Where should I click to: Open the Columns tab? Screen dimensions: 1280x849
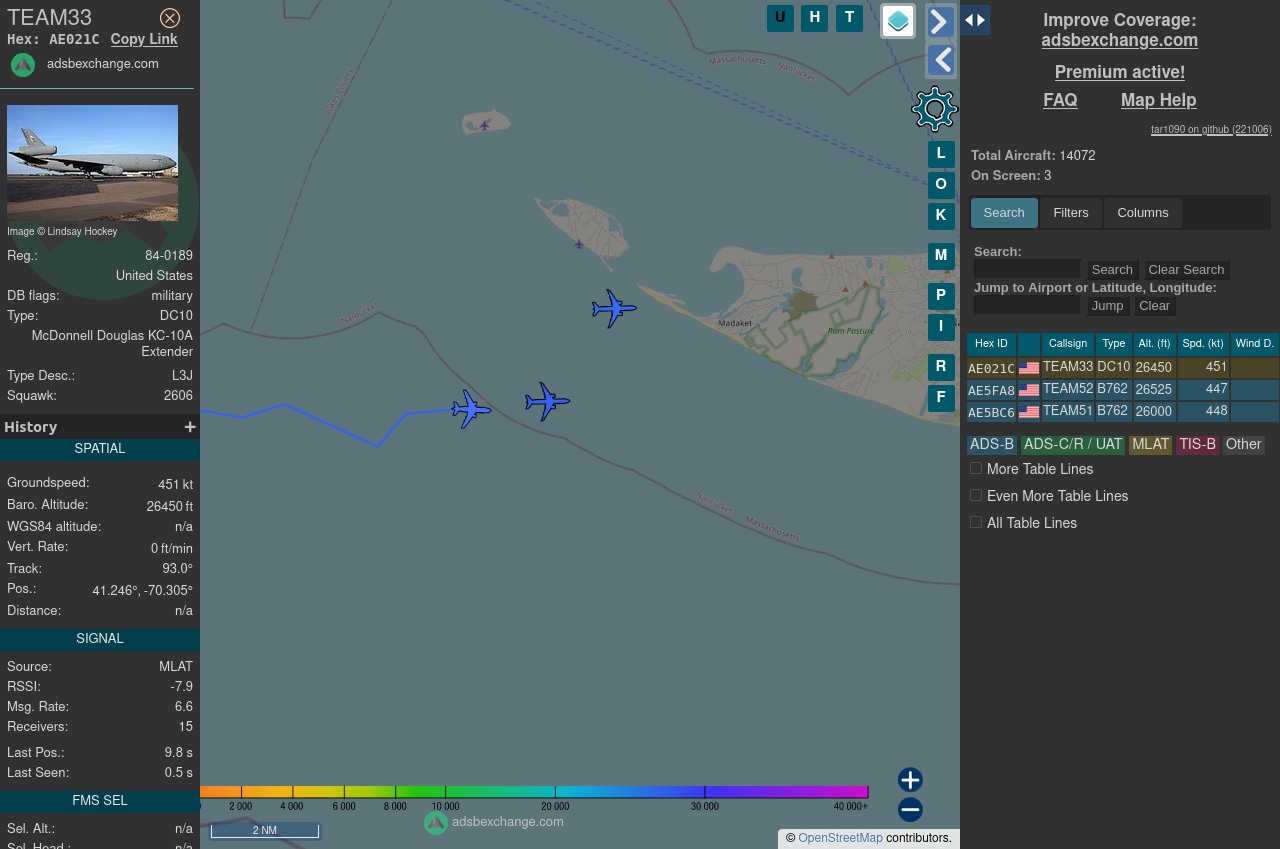click(x=1143, y=213)
